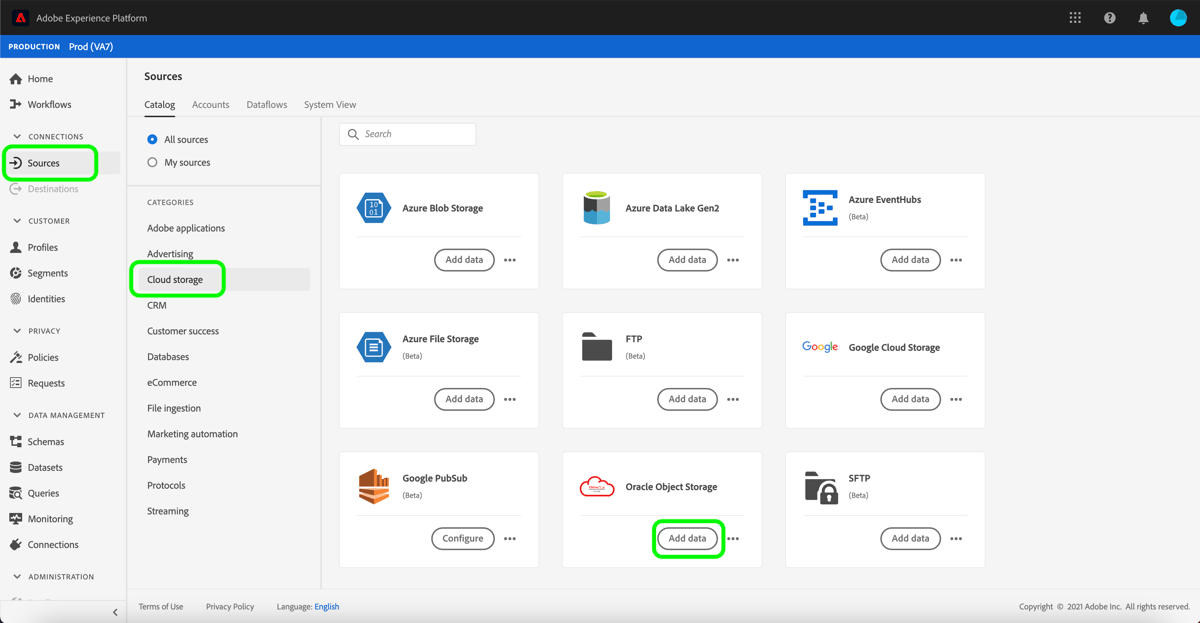Click the Google PubSub logo
Screen dimensions: 1200x623
point(374,486)
